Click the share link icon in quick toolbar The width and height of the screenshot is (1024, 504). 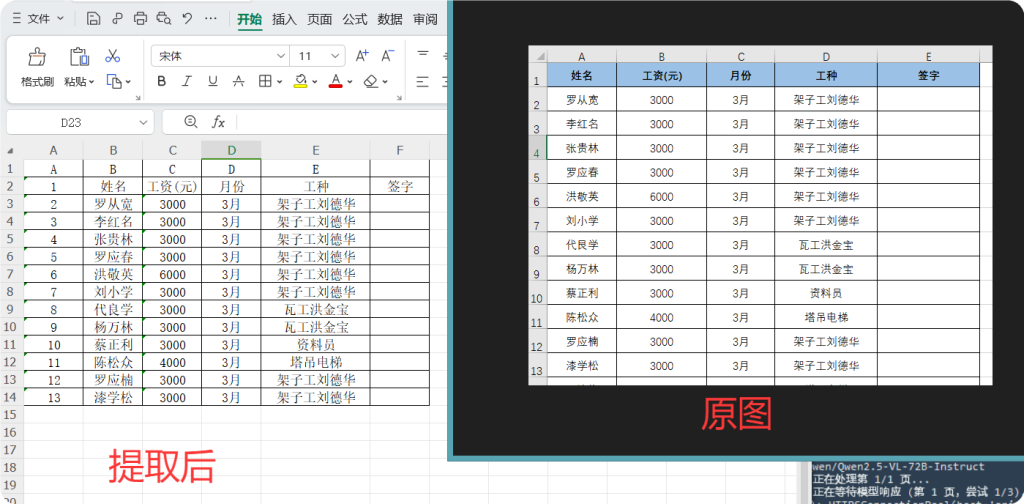coord(118,19)
